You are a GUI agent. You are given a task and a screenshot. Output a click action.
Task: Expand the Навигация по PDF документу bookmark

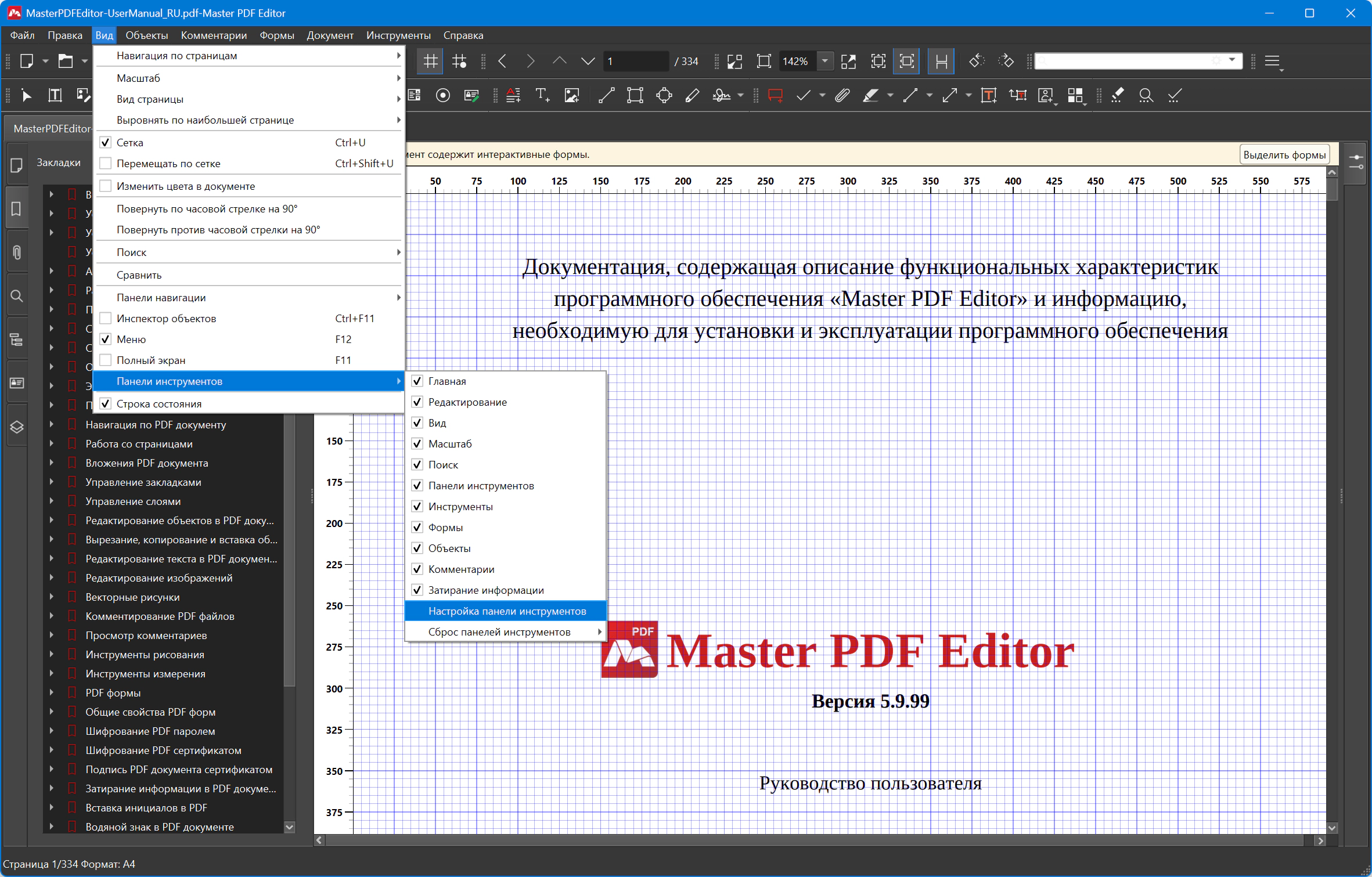click(51, 424)
